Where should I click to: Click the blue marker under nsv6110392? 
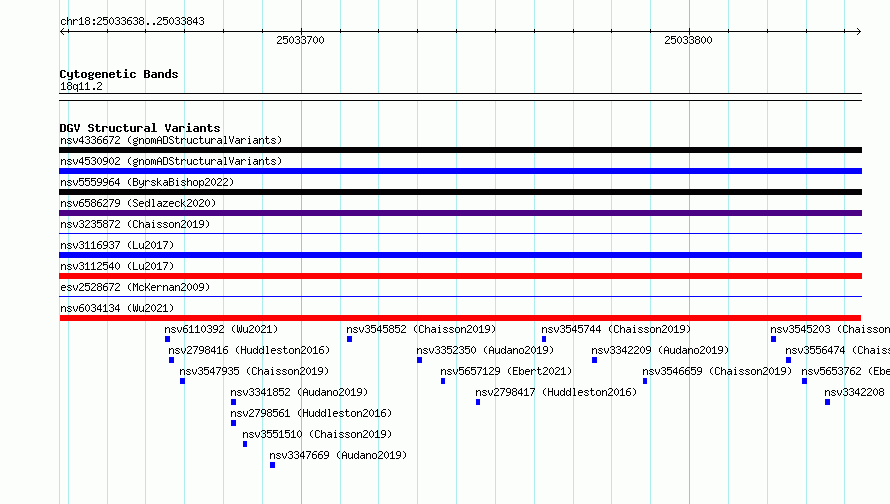coord(167,339)
